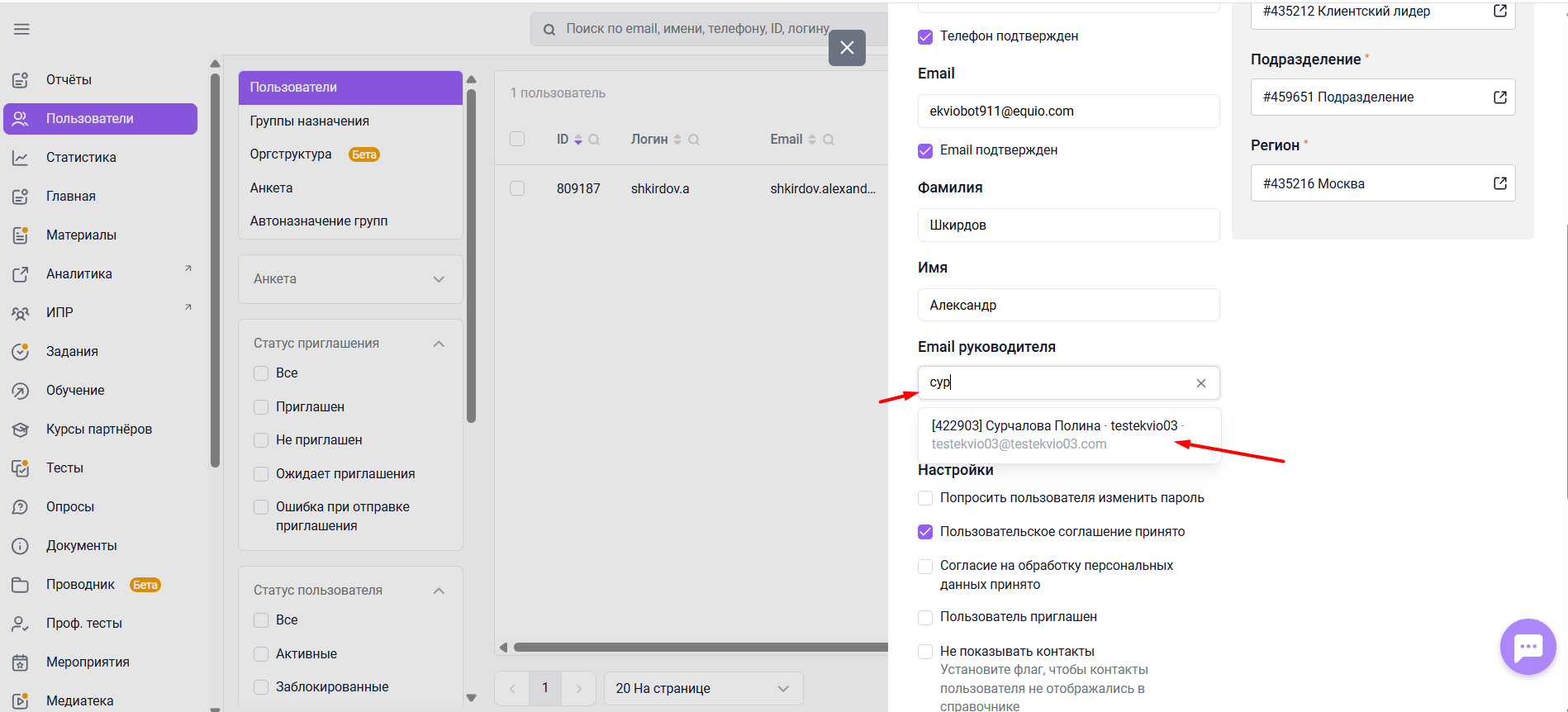Open external link icon for Москва region
Image resolution: width=1568 pixels, height=712 pixels.
tap(1499, 183)
